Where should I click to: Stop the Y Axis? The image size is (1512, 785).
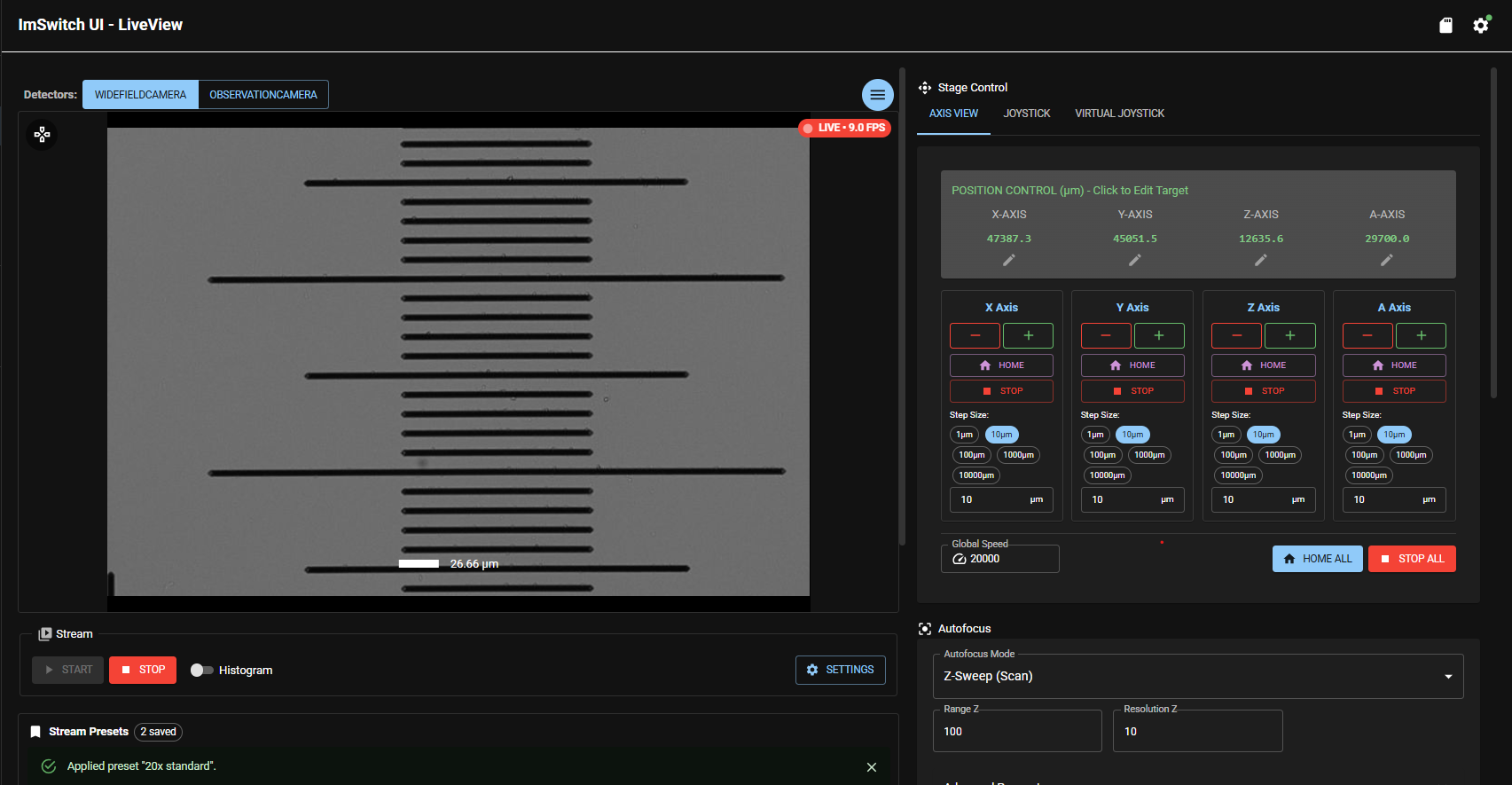click(1132, 391)
